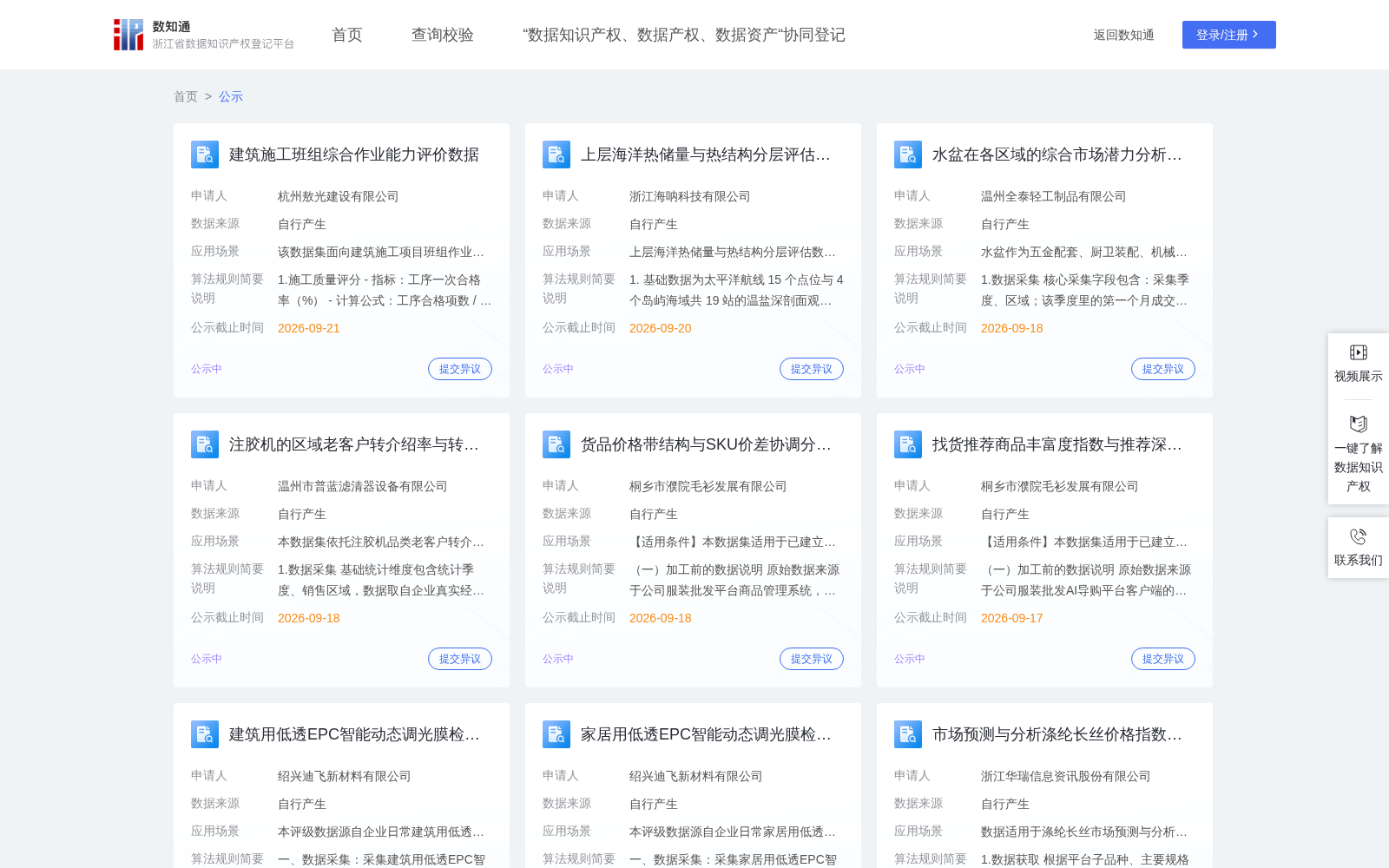The height and width of the screenshot is (868, 1389).
Task: Open title 建筑施工班组综合作业能力评价数据
Action: [x=354, y=155]
